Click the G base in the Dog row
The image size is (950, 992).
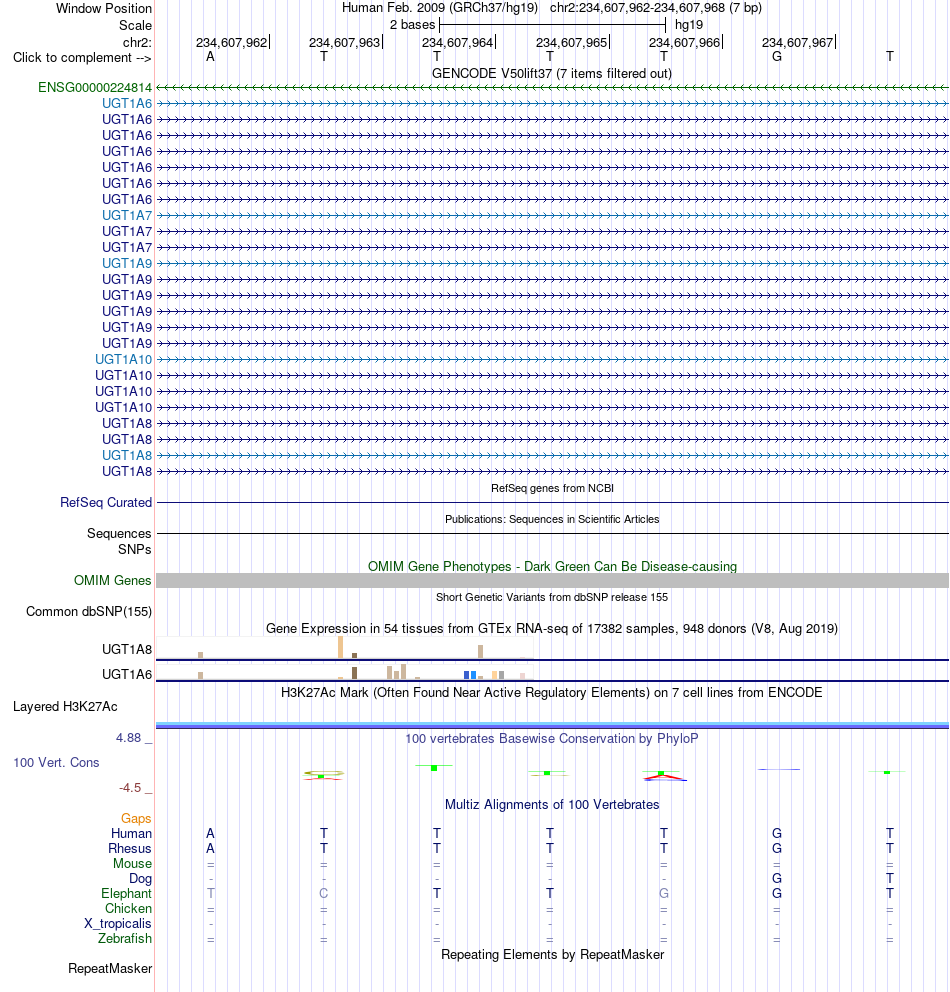pos(777,878)
